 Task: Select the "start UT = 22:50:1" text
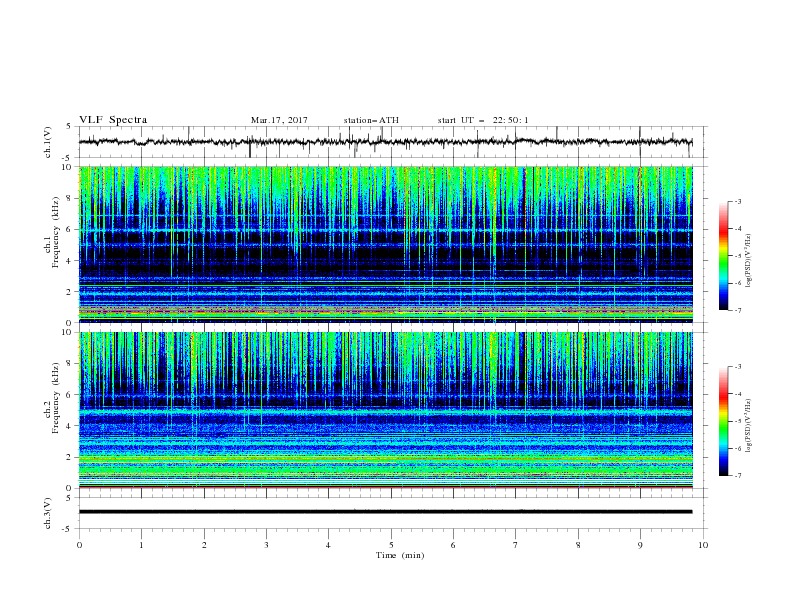(x=483, y=120)
